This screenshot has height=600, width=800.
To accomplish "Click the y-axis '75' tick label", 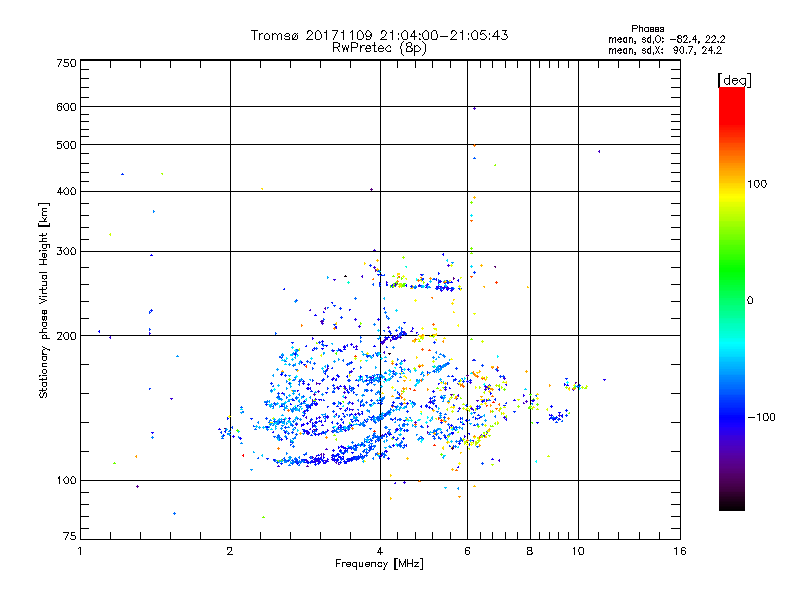I will click(x=70, y=536).
